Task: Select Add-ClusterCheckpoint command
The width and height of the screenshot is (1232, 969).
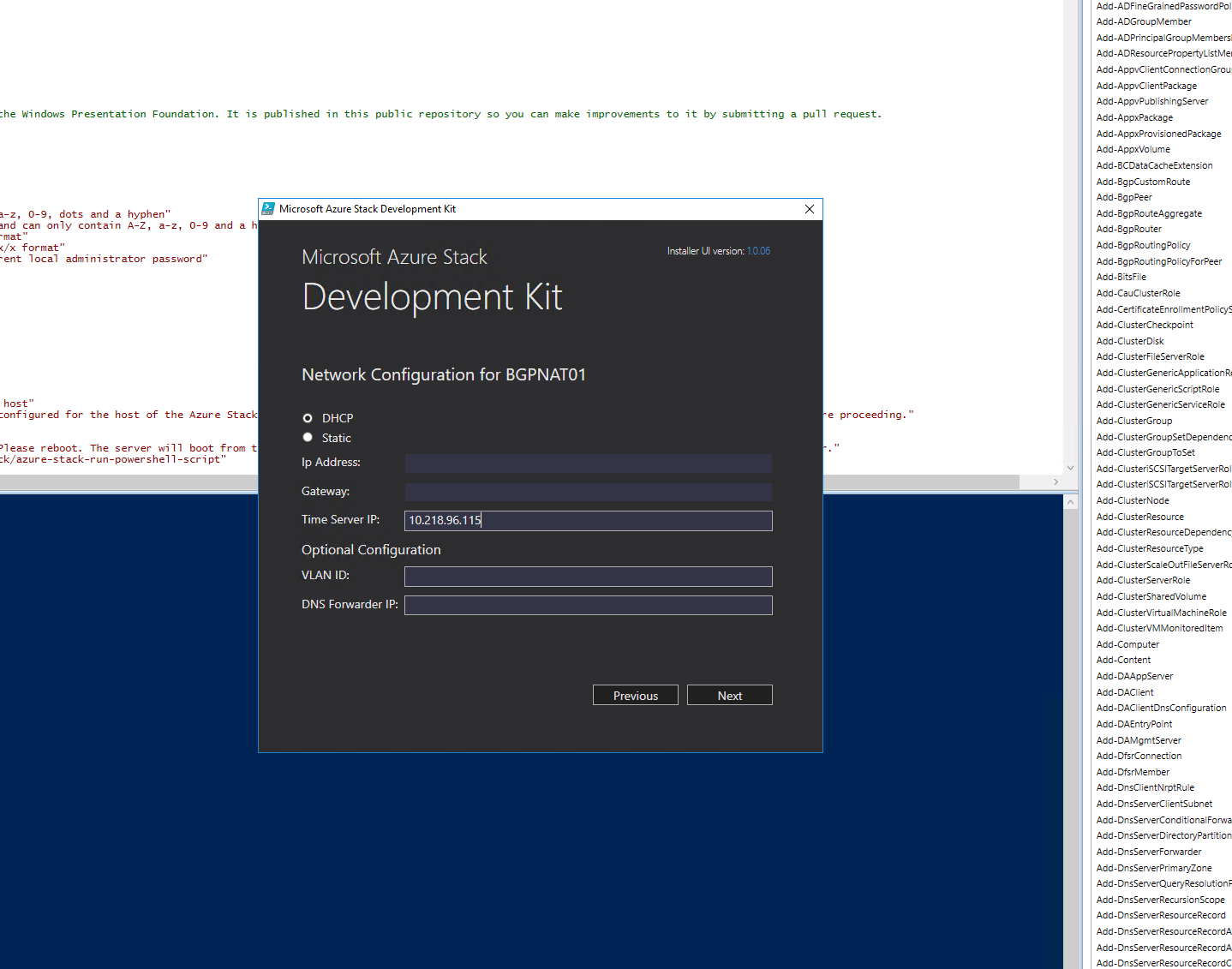Action: coord(1145,325)
